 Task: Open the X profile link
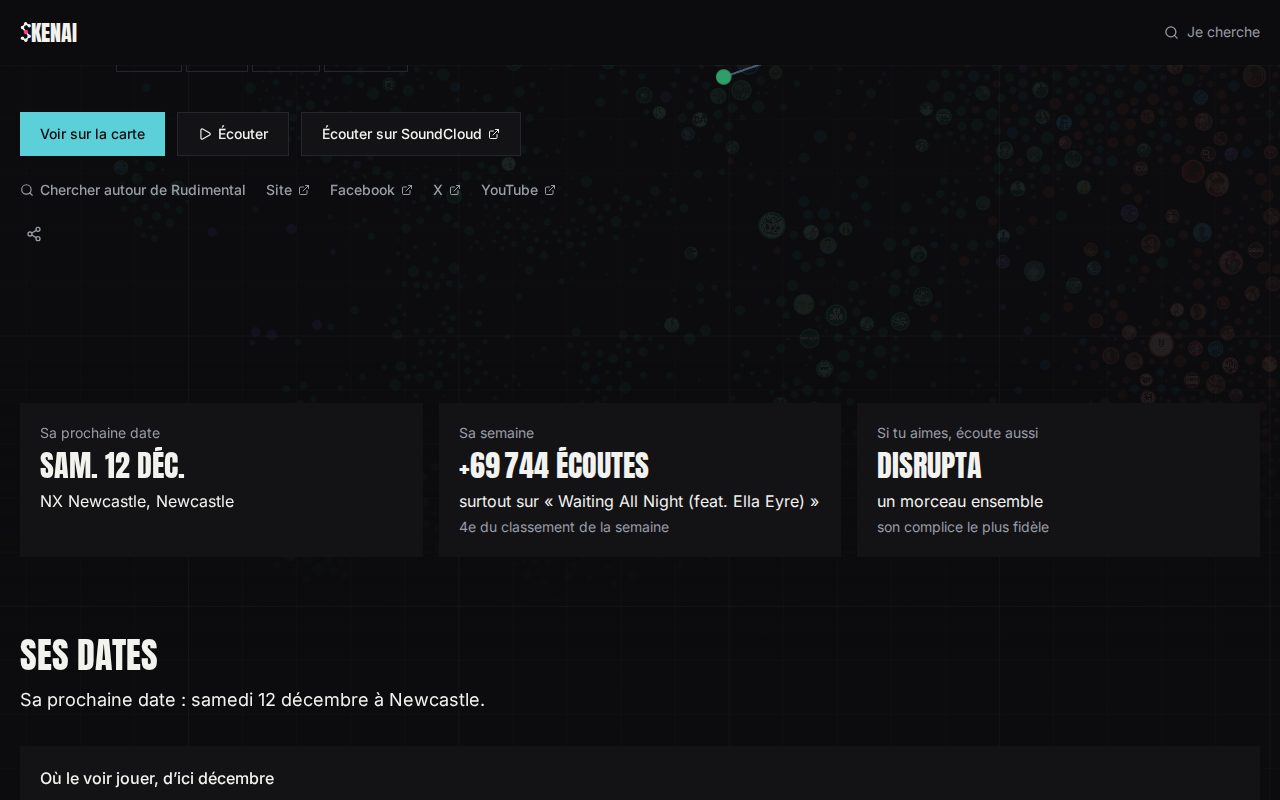[x=447, y=190]
